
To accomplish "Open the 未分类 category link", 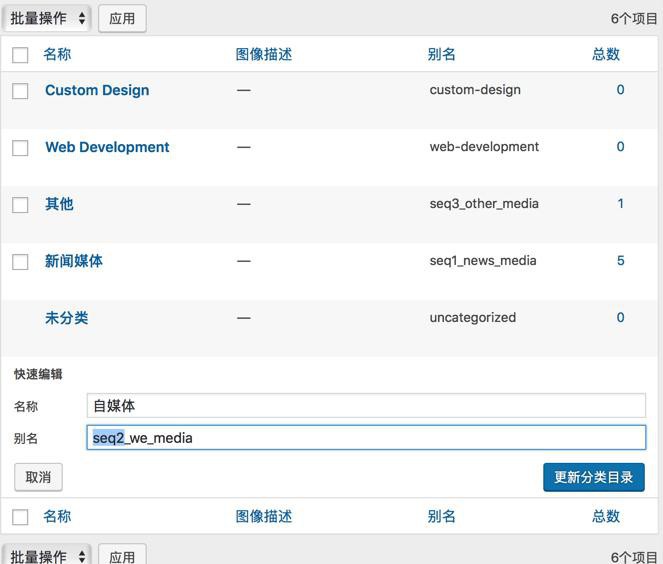I will (x=66, y=318).
